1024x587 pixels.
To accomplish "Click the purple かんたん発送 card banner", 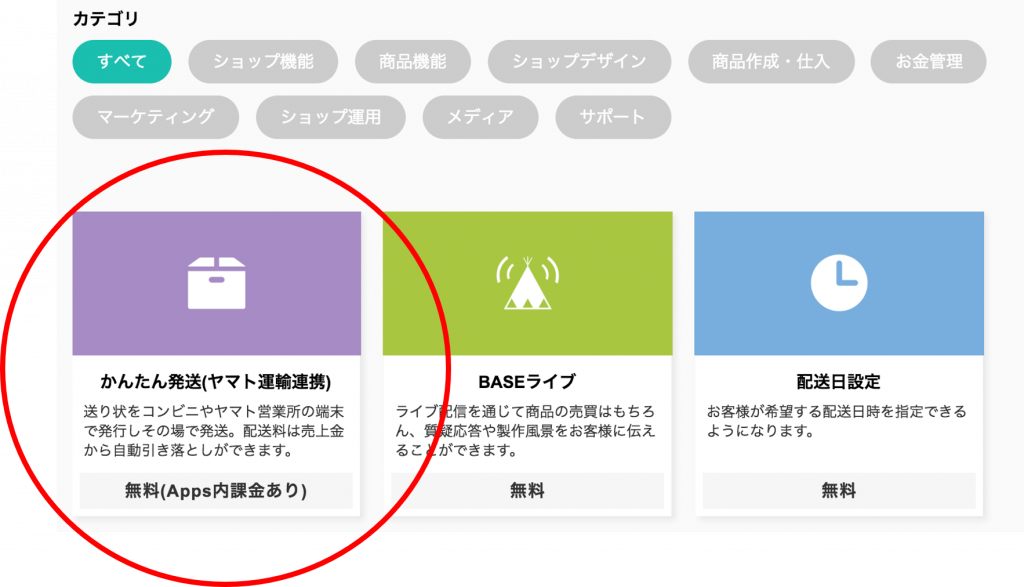I will point(216,283).
